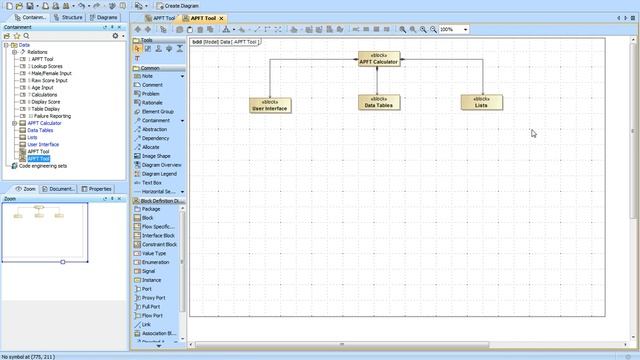Click the APFT Calculator block in diagram
Viewport: 640px width, 360px height.
[x=379, y=59]
